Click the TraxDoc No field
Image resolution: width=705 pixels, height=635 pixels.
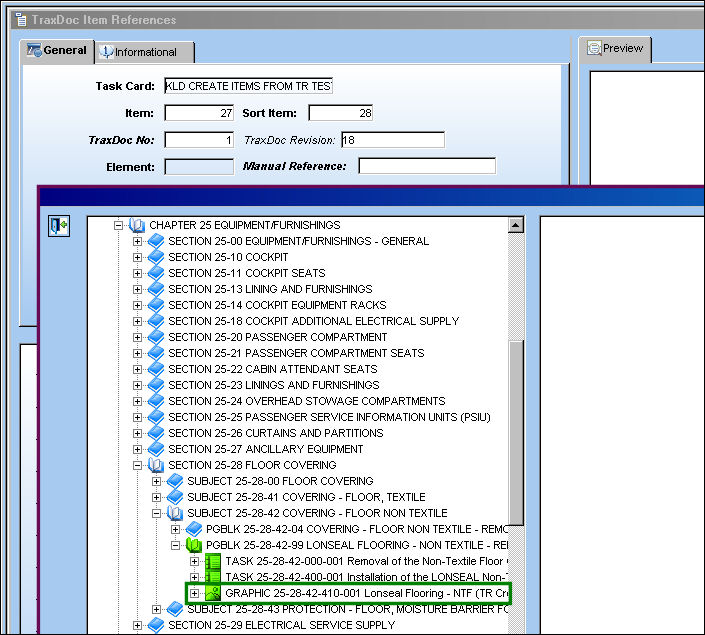pos(199,140)
